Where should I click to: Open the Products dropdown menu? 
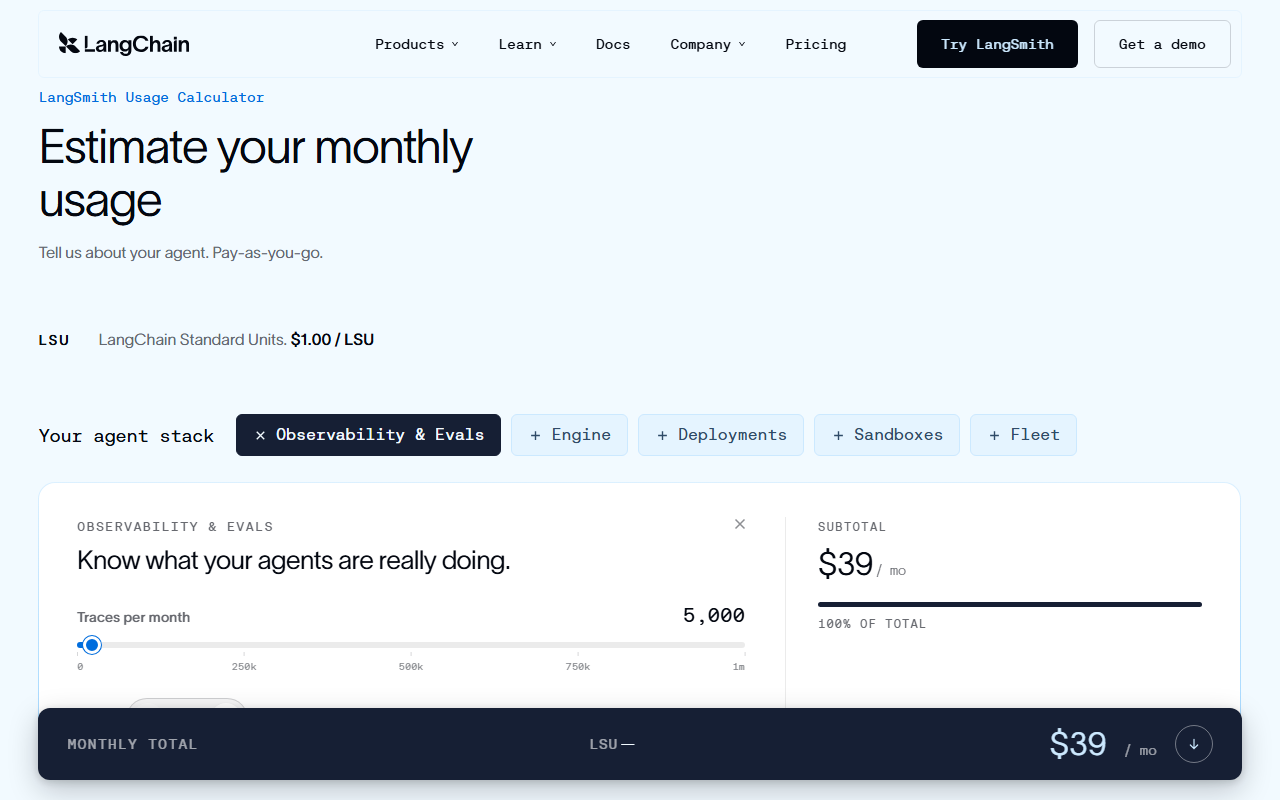click(417, 44)
